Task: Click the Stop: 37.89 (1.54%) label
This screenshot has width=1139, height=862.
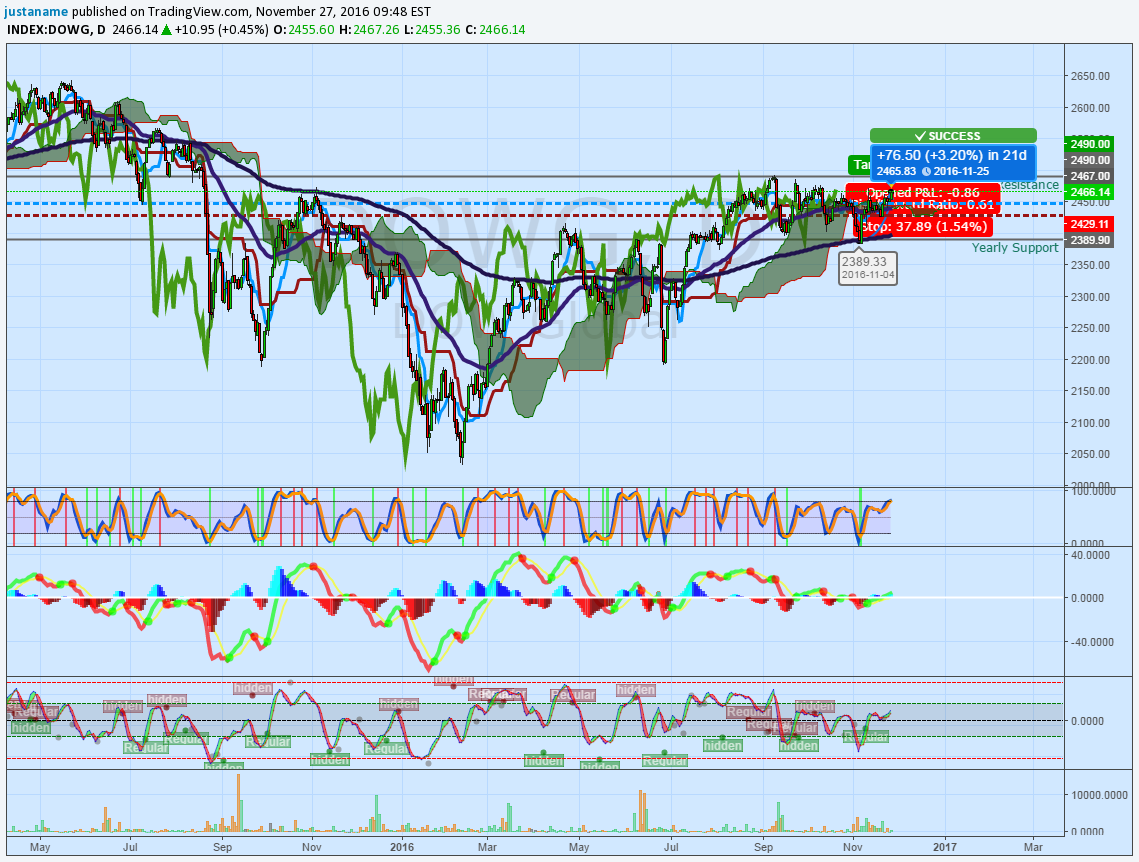Action: point(923,227)
